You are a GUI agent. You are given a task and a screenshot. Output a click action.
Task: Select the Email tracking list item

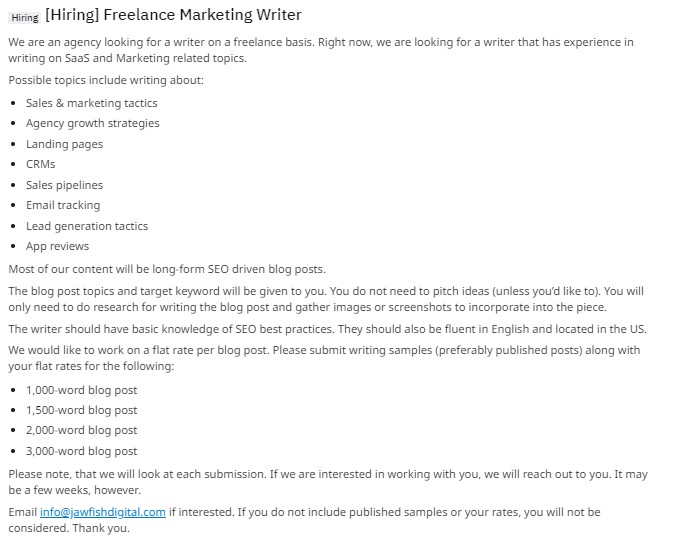click(x=63, y=206)
